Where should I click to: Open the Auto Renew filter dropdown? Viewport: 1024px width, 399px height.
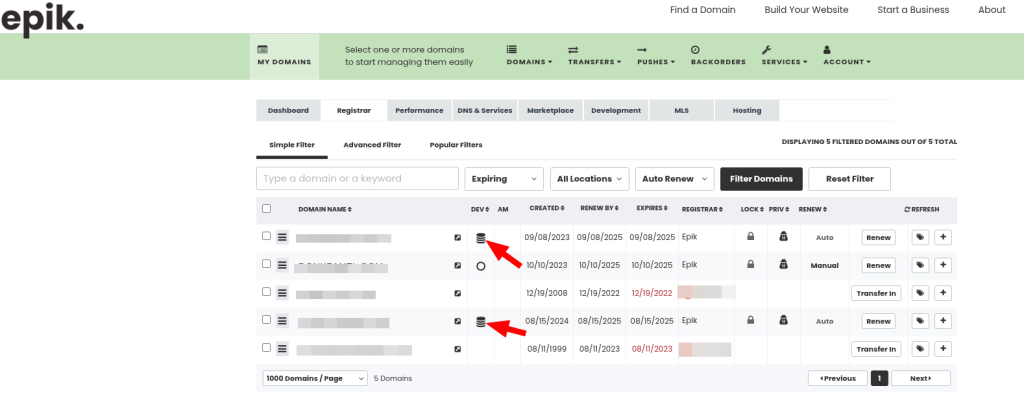click(x=675, y=179)
